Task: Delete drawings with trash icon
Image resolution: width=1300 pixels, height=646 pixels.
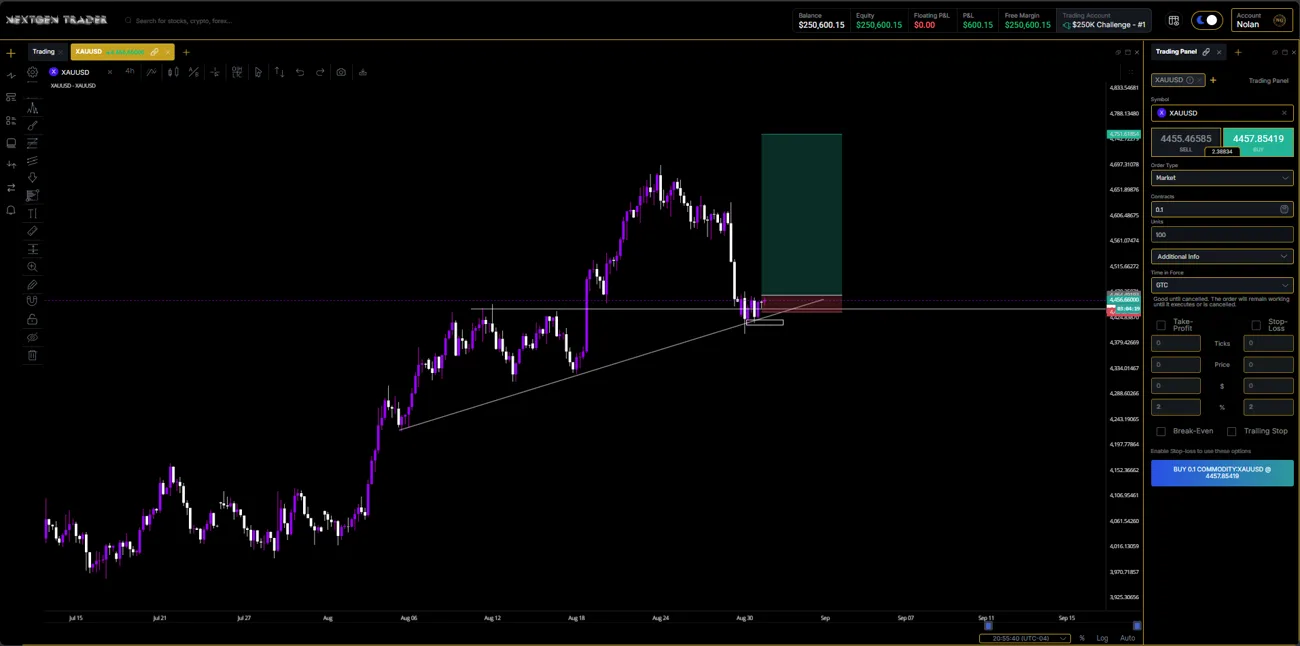Action: [32, 355]
